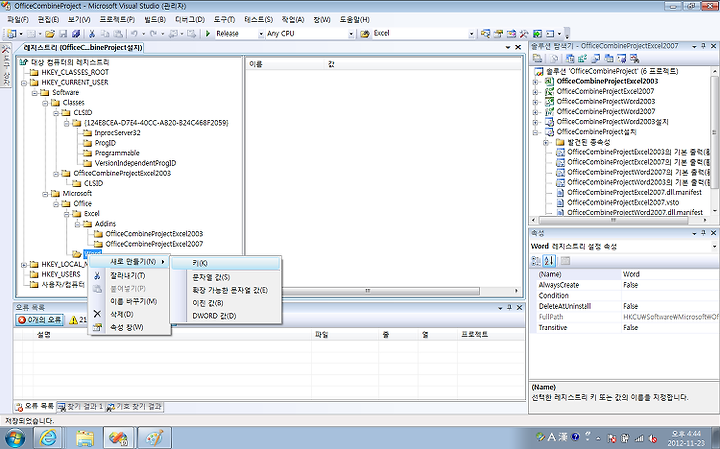The image size is (720, 449).
Task: Open the 빌드(B) menu
Action: 155,19
